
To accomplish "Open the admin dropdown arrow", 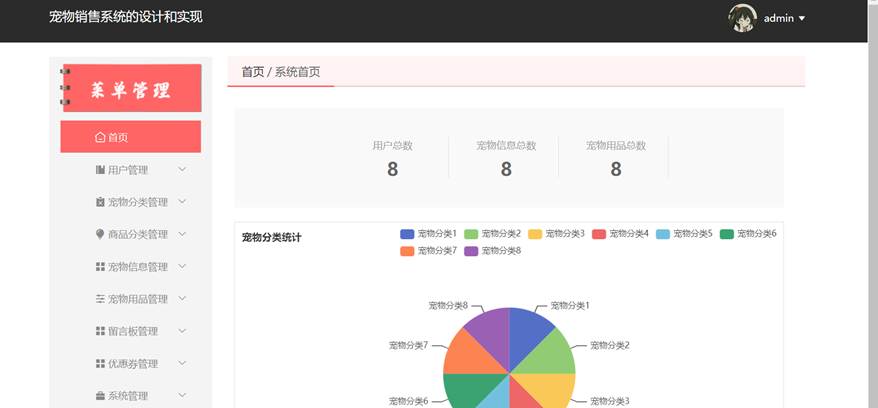I will pos(802,18).
